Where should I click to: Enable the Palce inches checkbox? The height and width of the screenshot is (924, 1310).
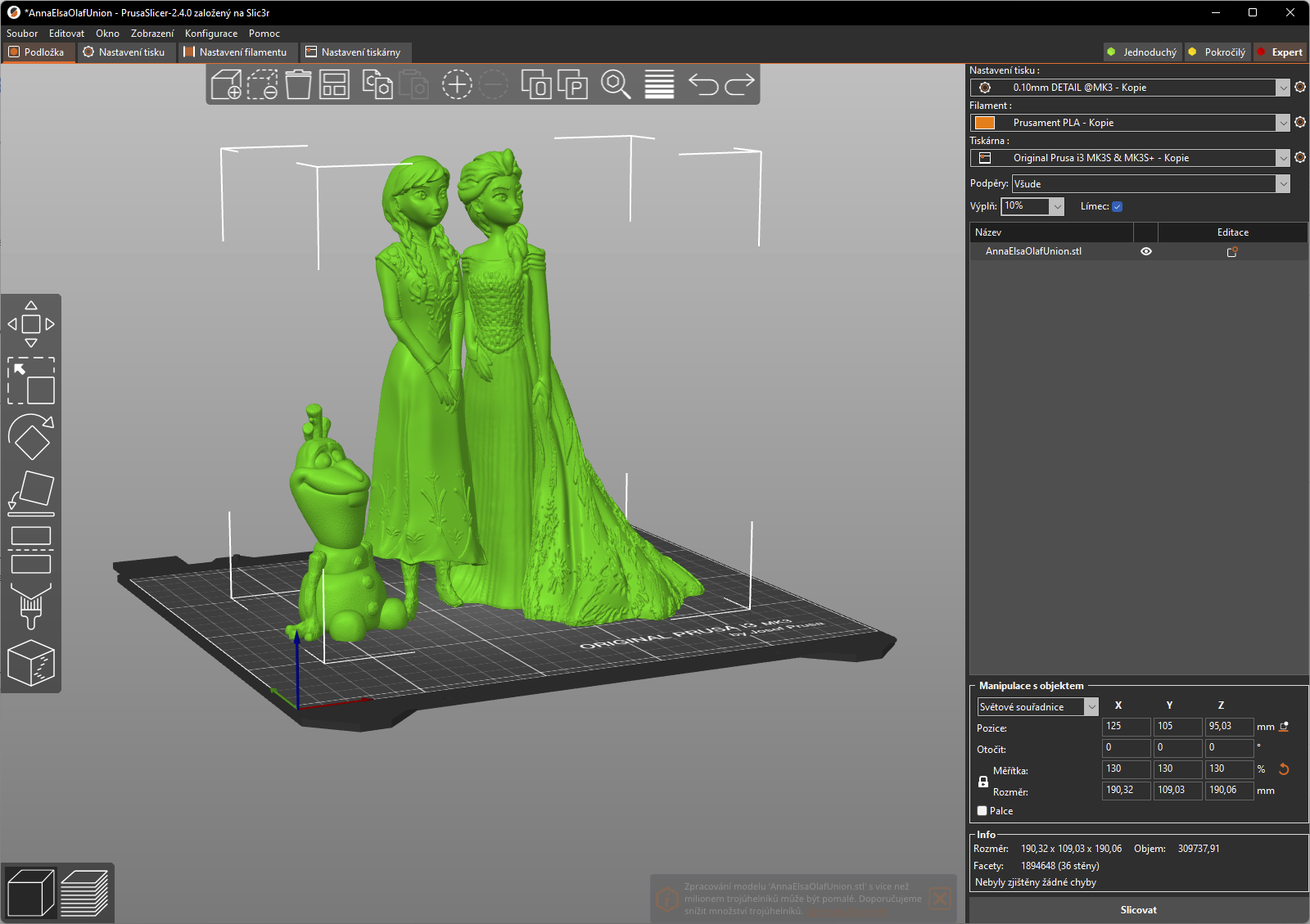point(982,811)
